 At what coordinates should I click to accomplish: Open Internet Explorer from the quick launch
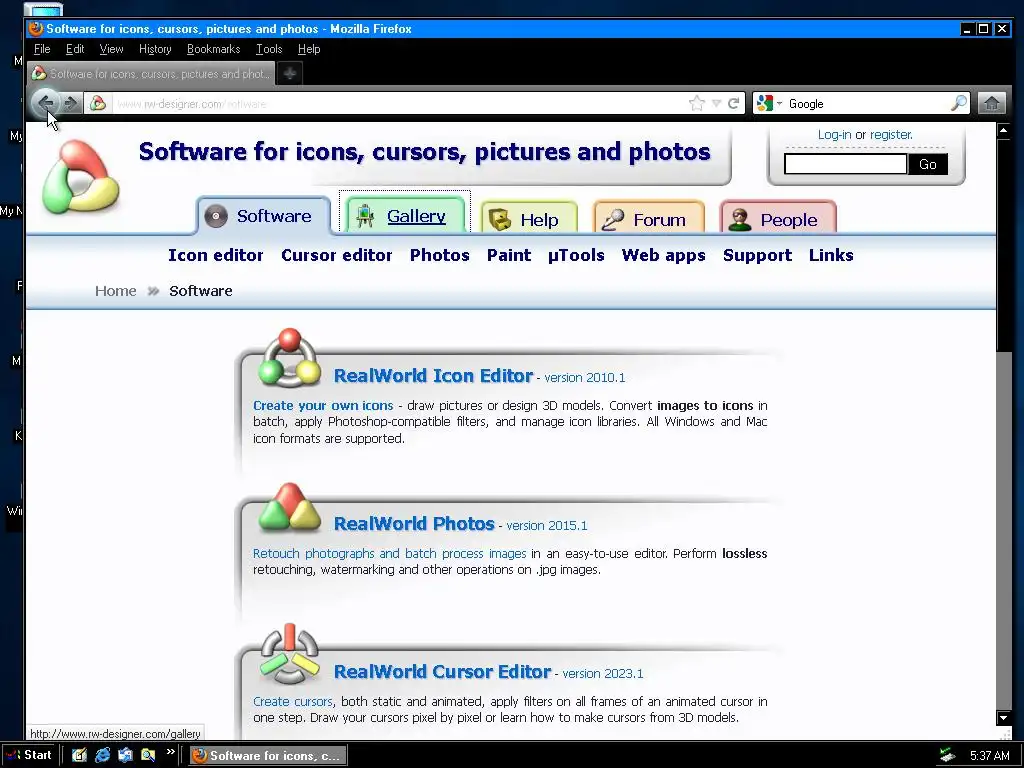point(103,755)
